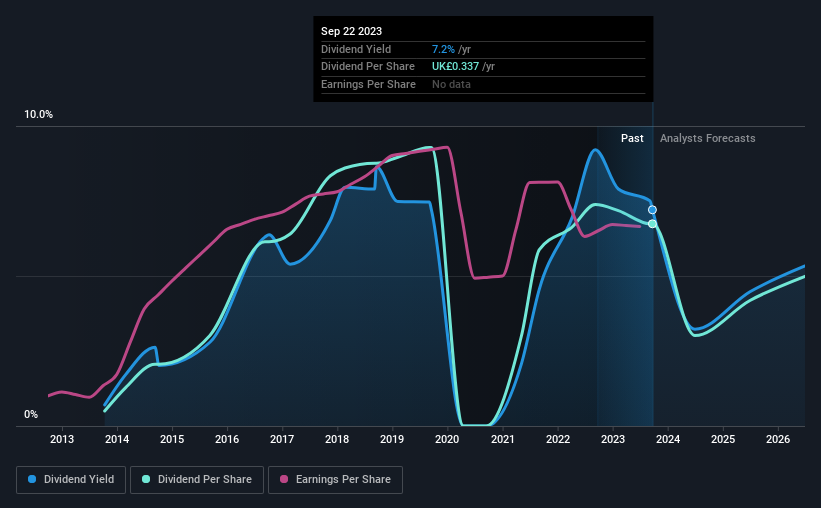
Task: Click the teal Dividend Per Share data point marker
Action: coord(652,224)
